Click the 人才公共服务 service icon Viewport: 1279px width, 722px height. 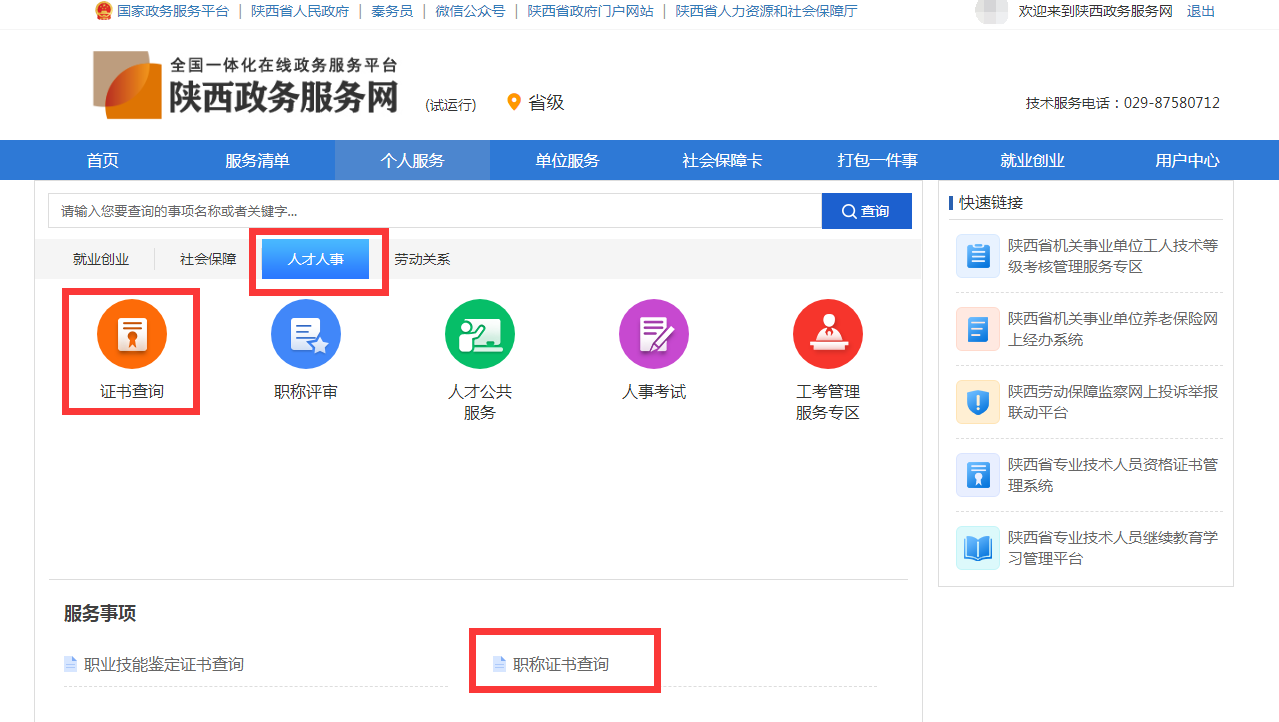(x=479, y=333)
